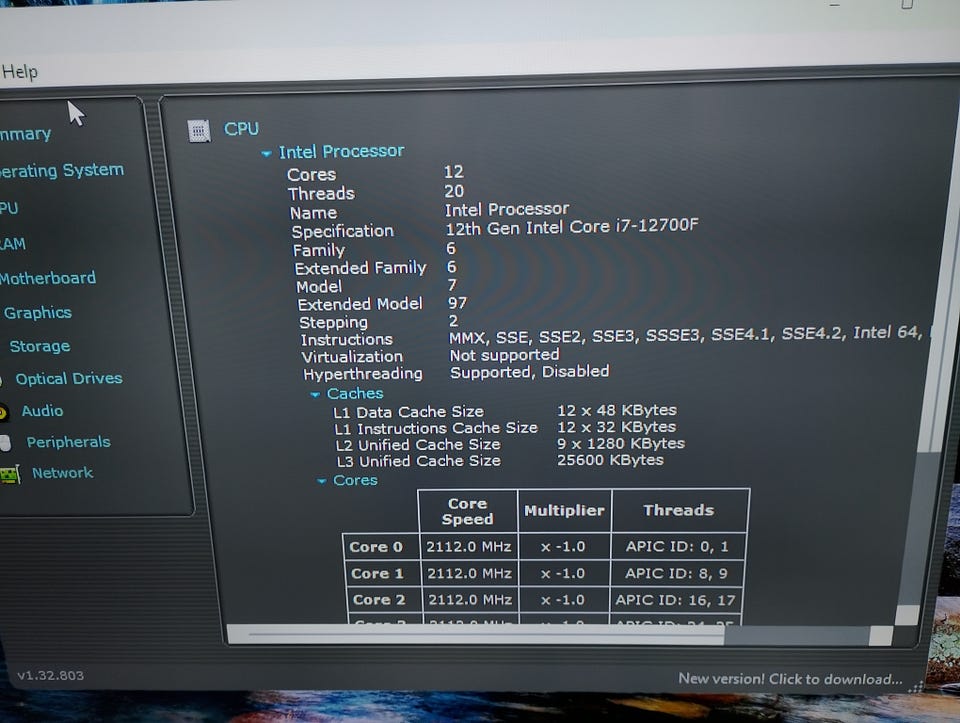
Task: Click the Core Speed column header
Action: point(468,511)
